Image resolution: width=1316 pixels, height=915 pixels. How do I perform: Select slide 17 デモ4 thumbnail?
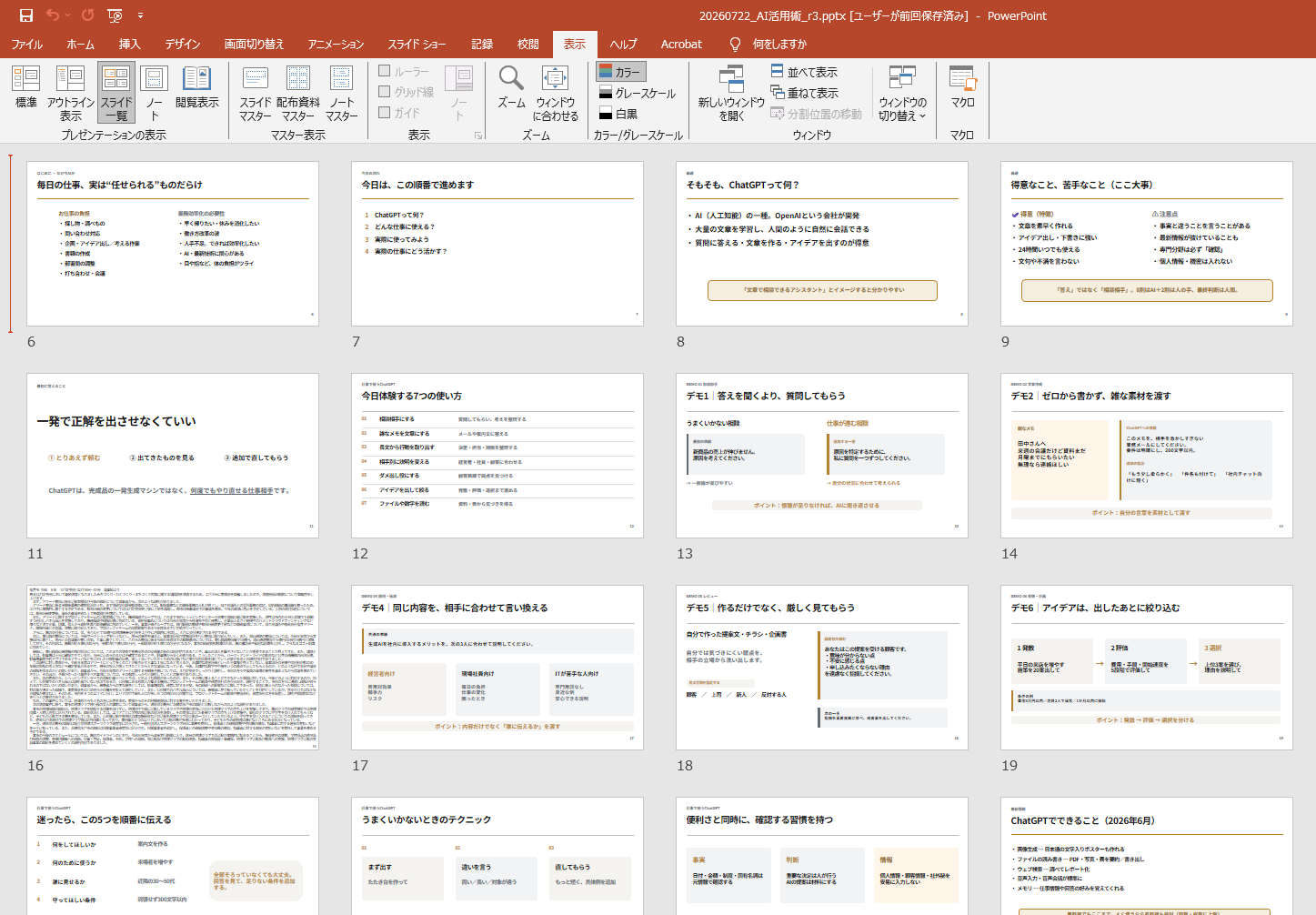tap(497, 668)
